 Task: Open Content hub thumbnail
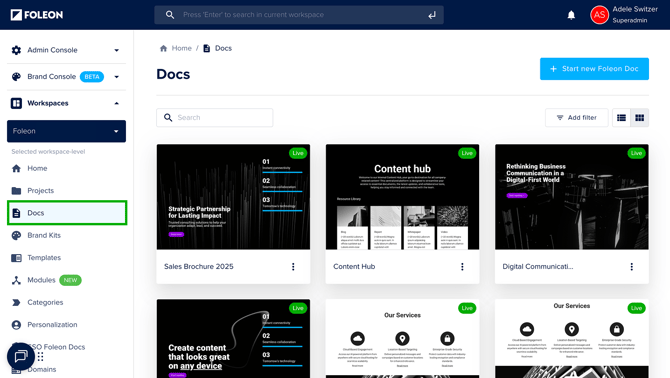point(403,197)
